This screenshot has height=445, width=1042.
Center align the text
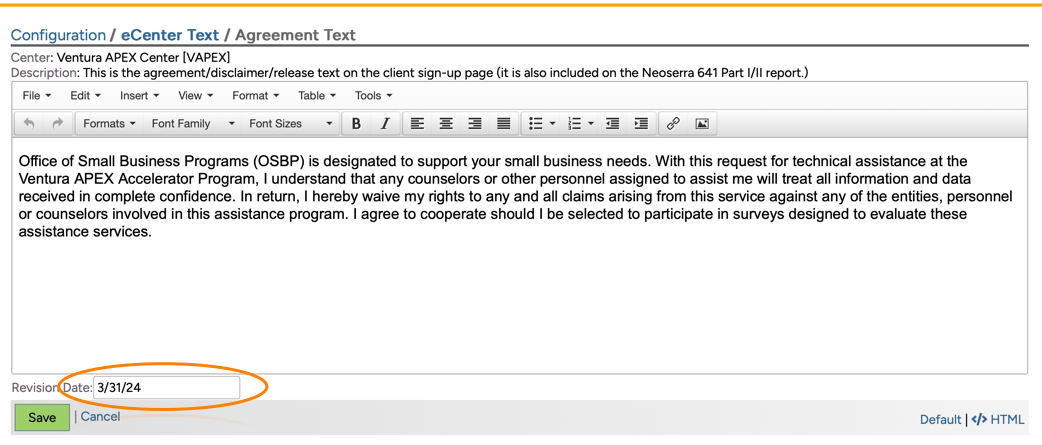click(446, 124)
